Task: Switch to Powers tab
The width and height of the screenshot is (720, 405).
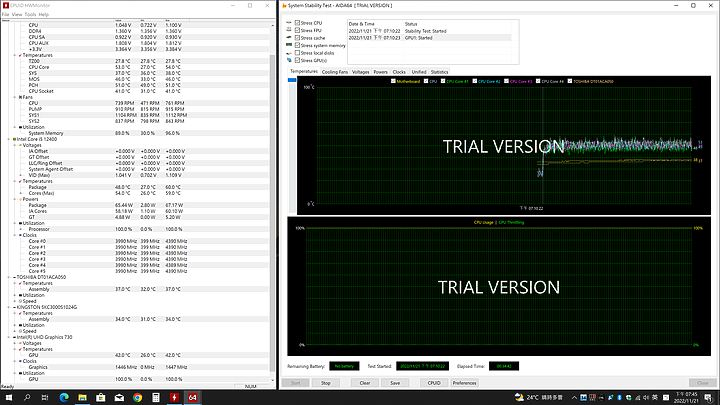Action: click(380, 72)
